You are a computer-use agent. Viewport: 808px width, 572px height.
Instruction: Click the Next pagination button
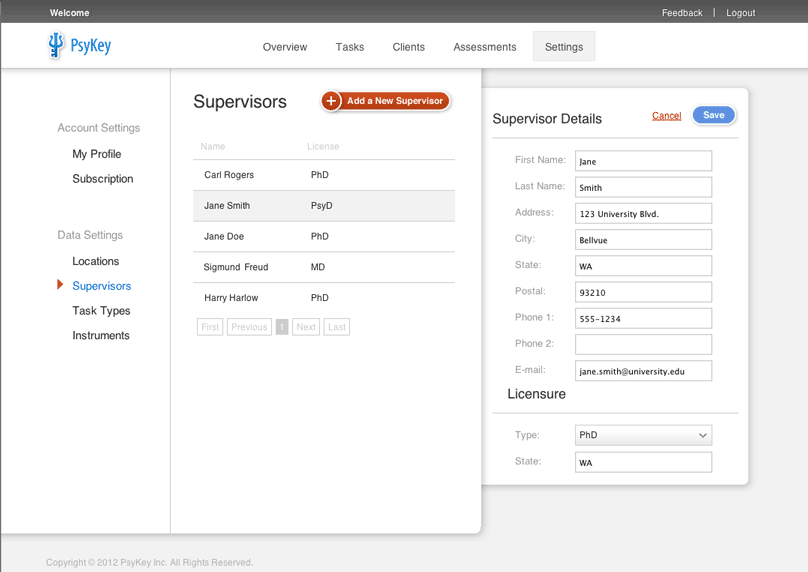pos(306,327)
